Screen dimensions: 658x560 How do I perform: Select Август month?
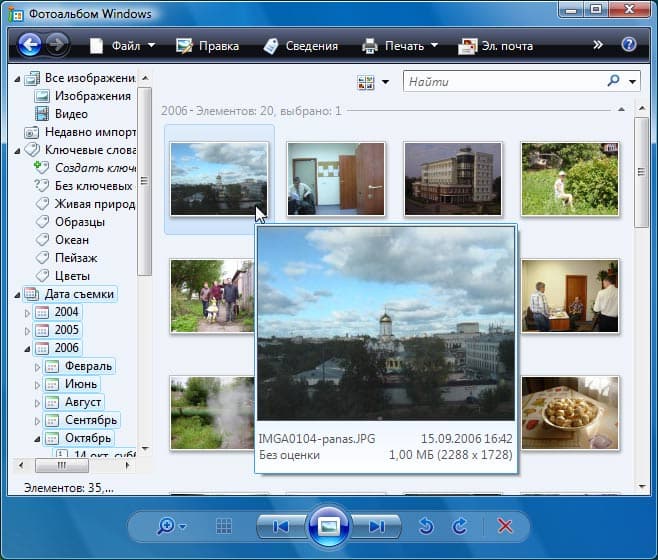(x=83, y=402)
